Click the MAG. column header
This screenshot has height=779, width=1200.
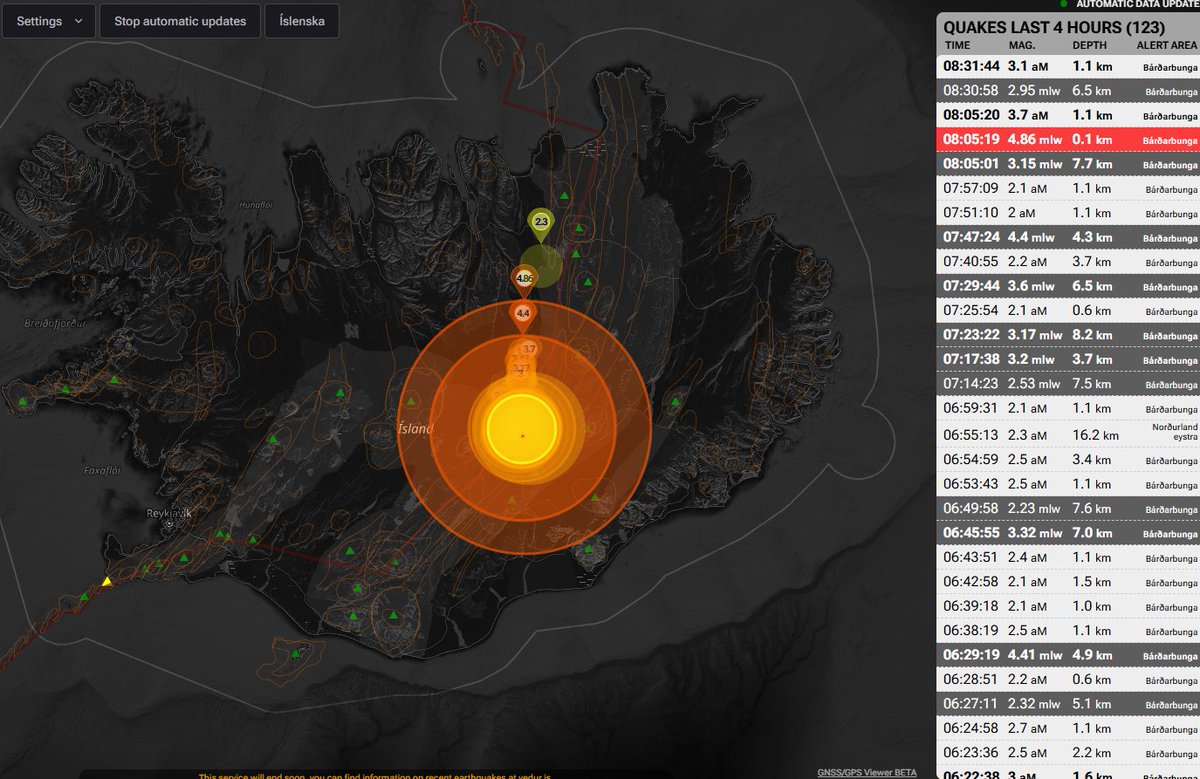click(1020, 46)
